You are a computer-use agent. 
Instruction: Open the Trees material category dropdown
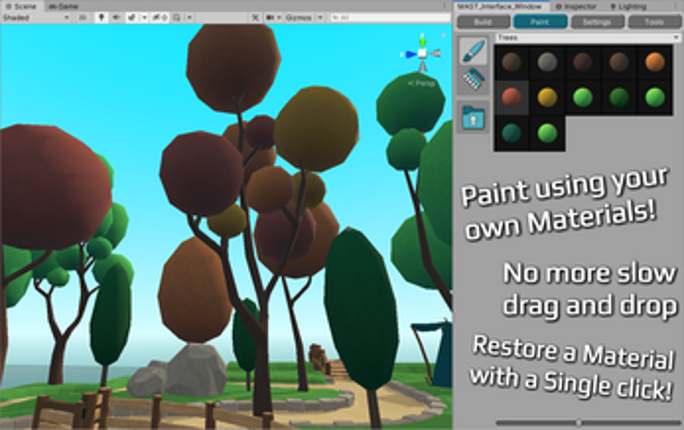click(588, 38)
